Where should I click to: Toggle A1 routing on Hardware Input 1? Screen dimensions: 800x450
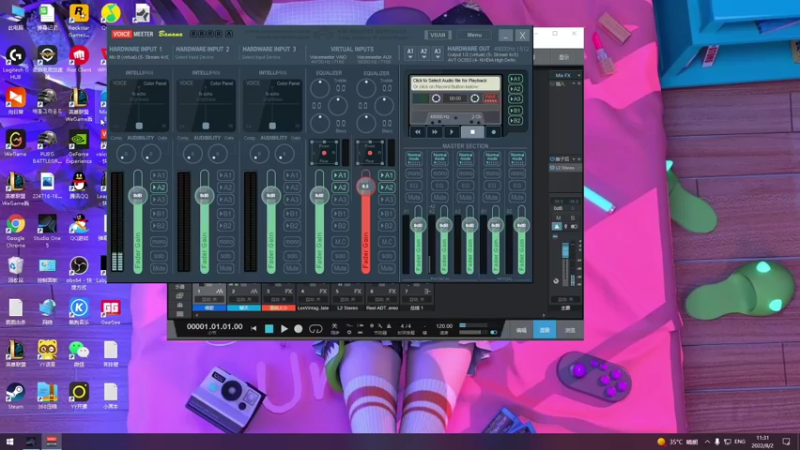(159, 176)
